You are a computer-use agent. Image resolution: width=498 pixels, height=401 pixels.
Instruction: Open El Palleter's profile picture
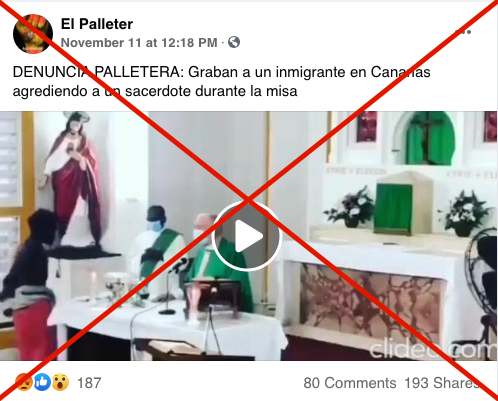tap(33, 34)
